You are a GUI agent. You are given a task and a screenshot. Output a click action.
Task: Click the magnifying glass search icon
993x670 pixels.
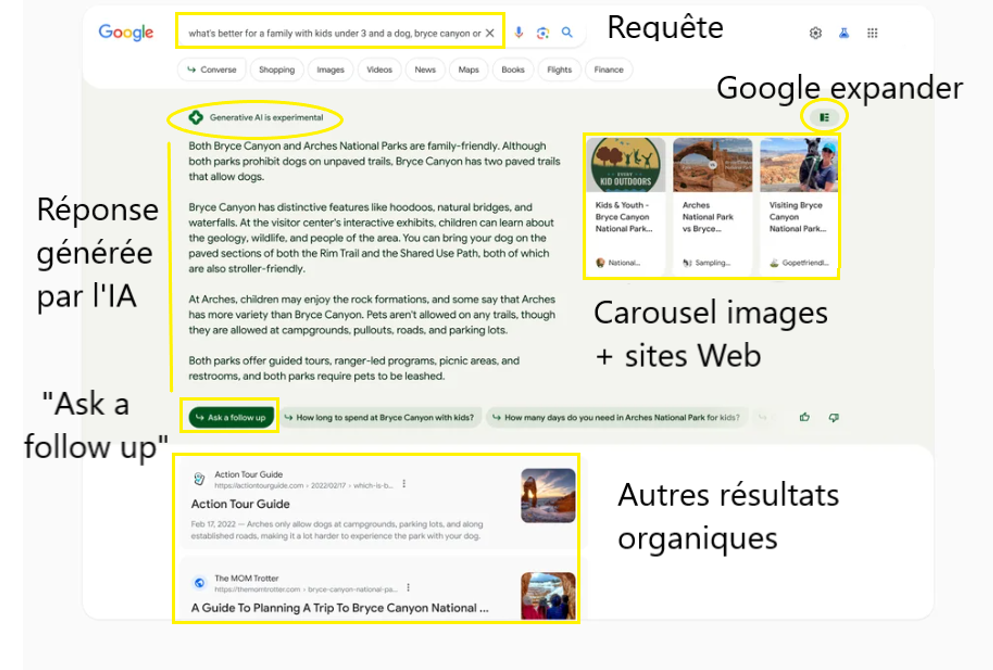coord(567,32)
